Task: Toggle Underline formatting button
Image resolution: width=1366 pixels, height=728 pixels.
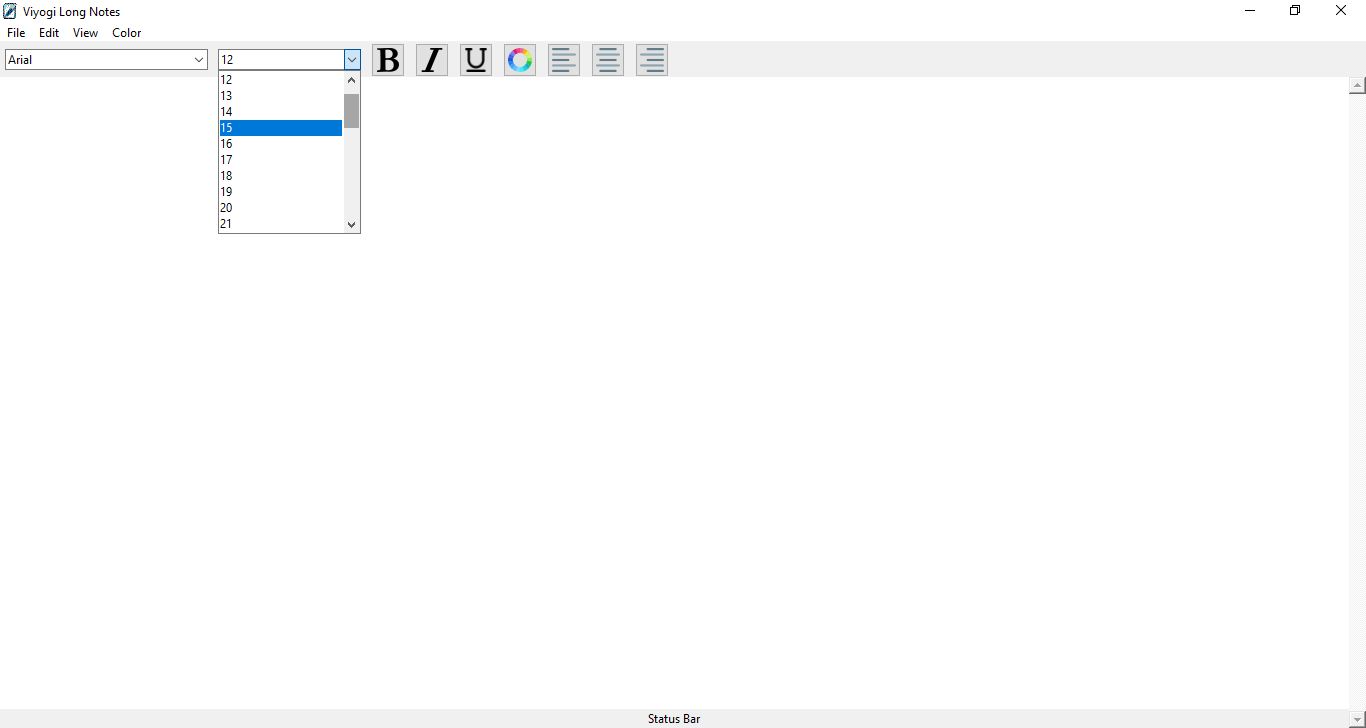Action: pos(476,60)
